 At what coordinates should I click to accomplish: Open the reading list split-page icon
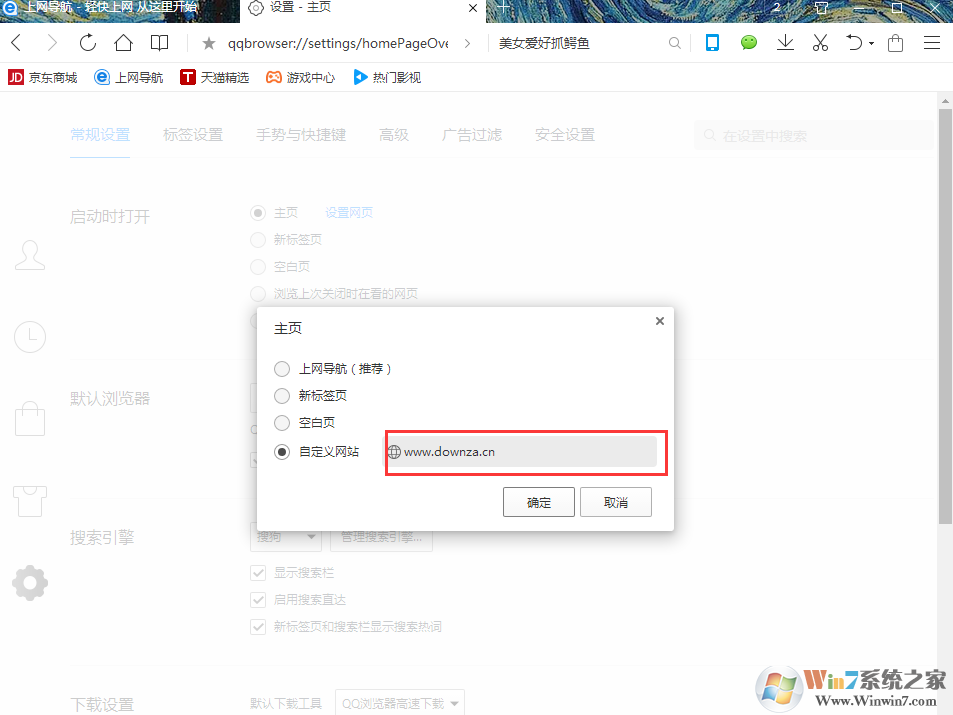tap(159, 43)
